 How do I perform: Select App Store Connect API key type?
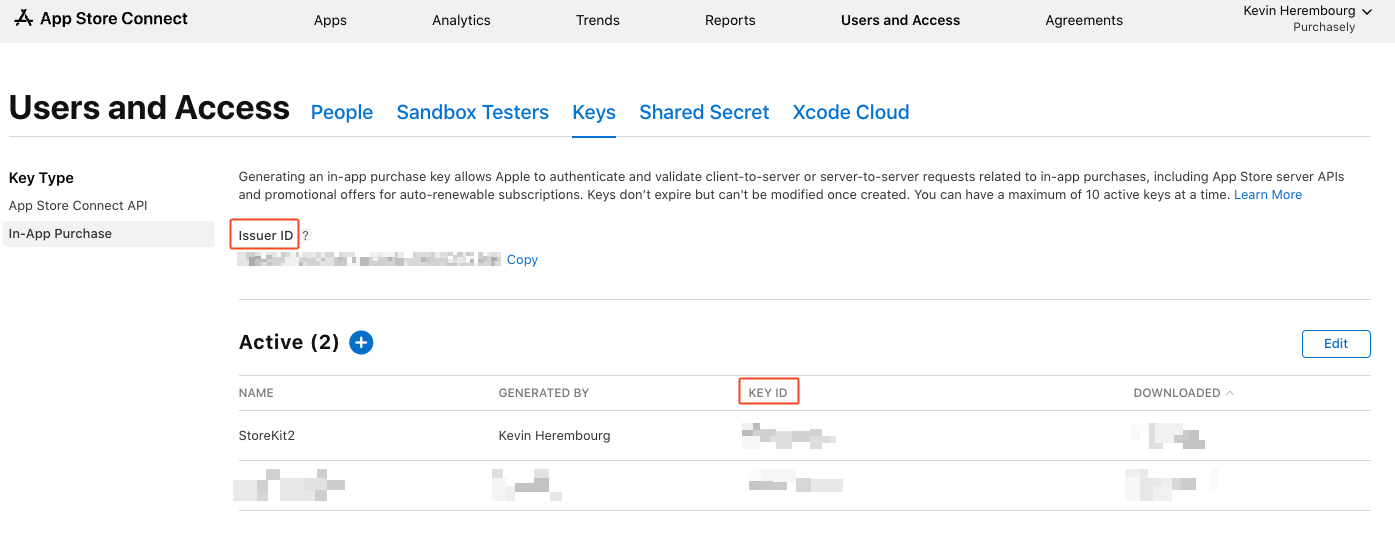coord(78,206)
